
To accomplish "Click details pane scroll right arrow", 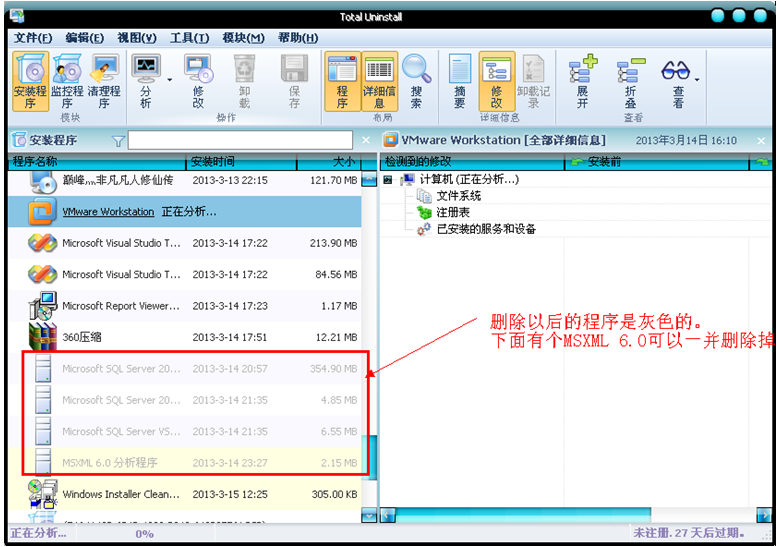I will 764,515.
